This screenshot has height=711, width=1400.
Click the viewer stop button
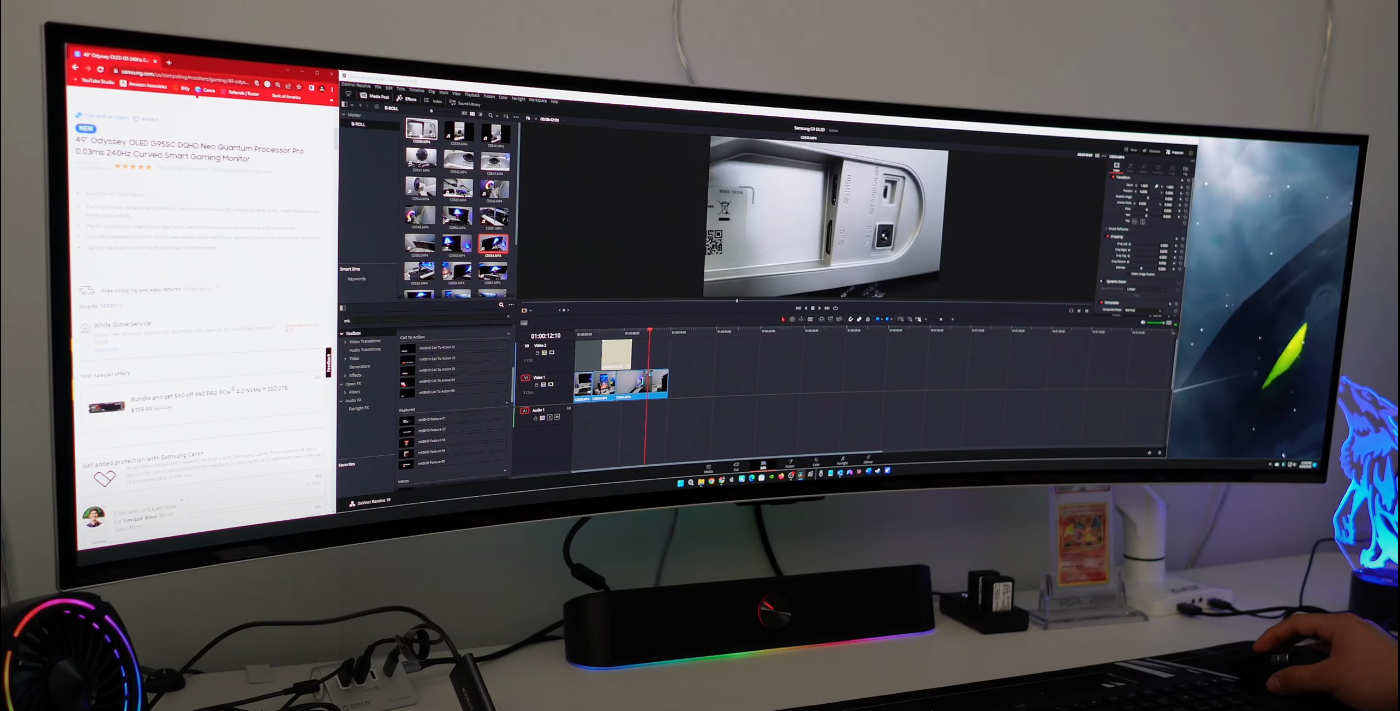[x=812, y=307]
